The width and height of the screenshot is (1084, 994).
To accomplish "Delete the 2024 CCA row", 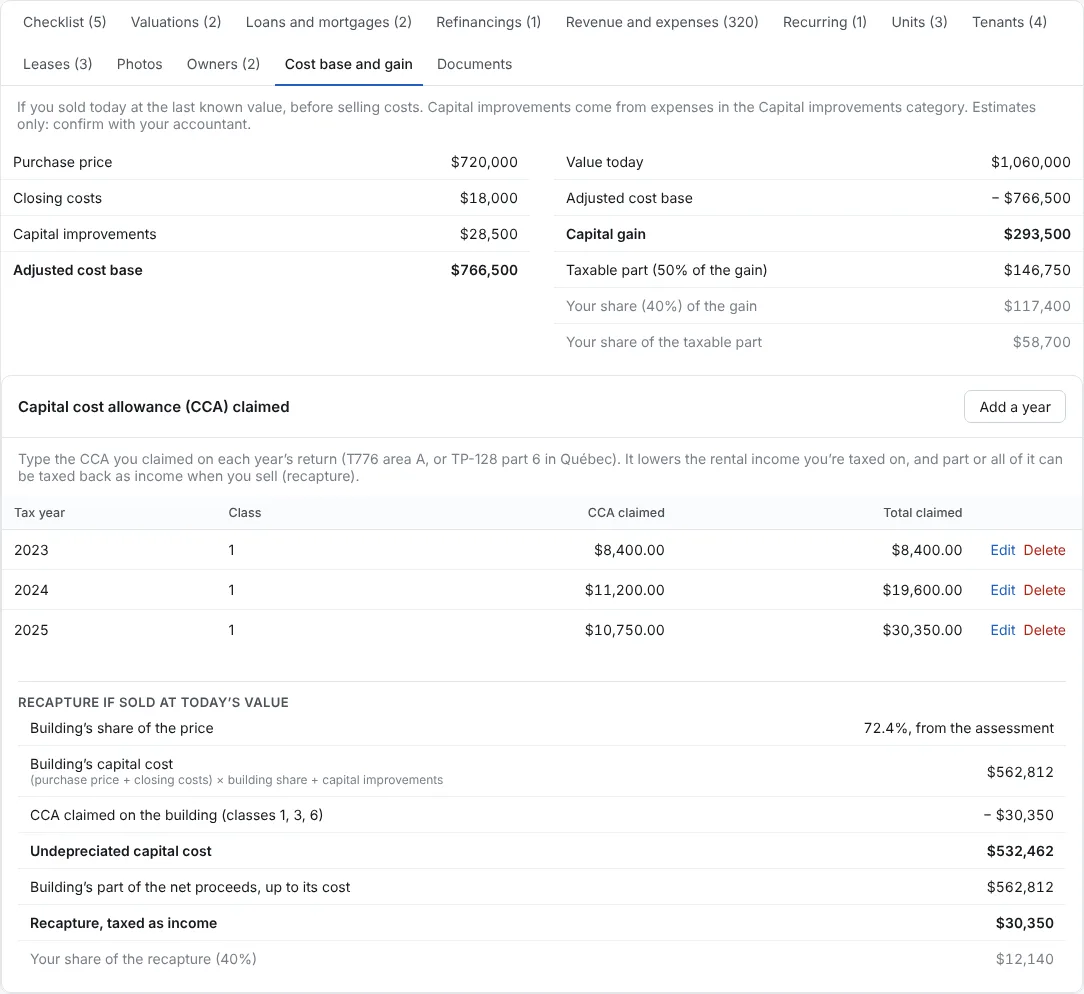I will click(x=1044, y=590).
